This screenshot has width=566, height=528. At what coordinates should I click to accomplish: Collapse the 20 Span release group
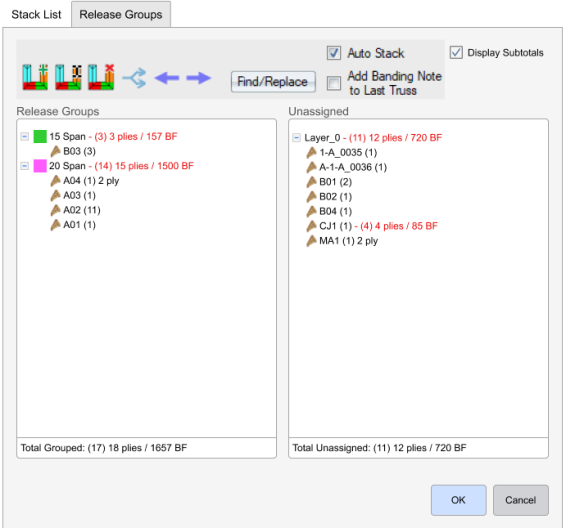point(25,166)
